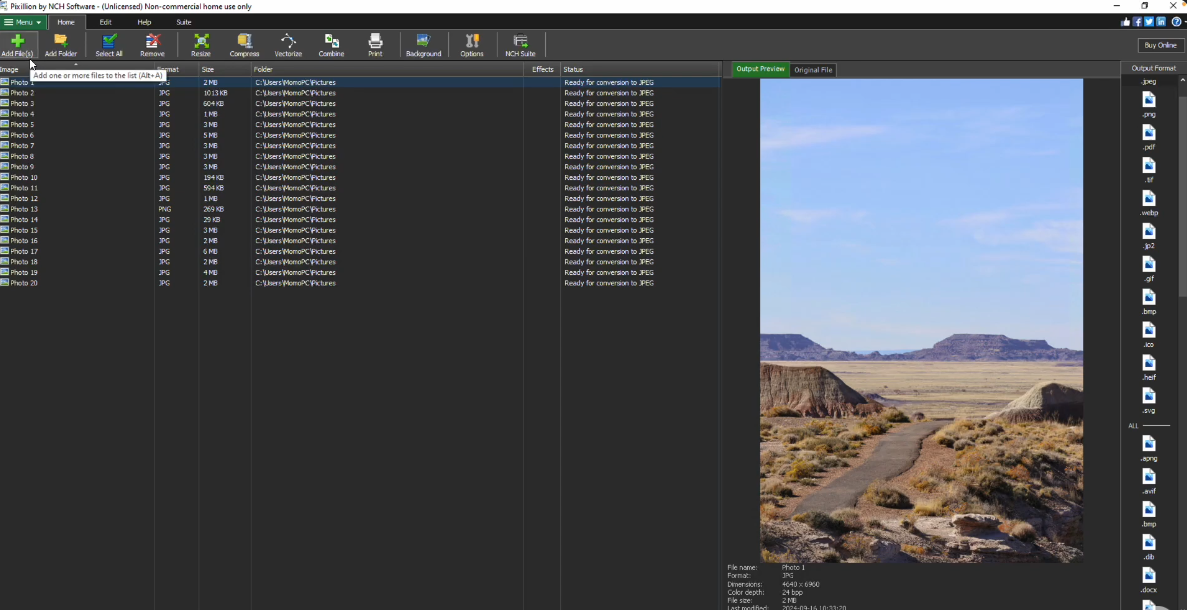Click the Remove toolbar icon
The image size is (1187, 610).
(152, 45)
